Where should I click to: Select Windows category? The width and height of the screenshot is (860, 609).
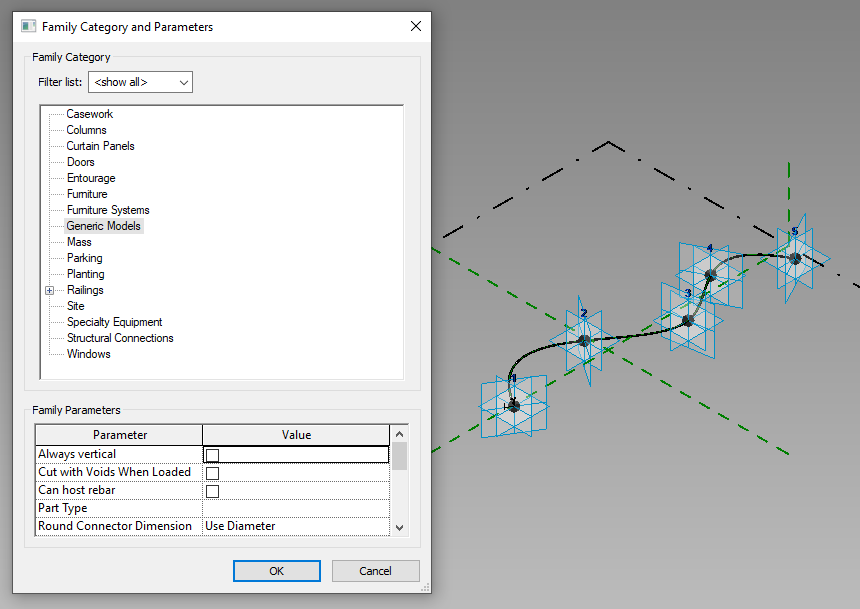(x=88, y=354)
